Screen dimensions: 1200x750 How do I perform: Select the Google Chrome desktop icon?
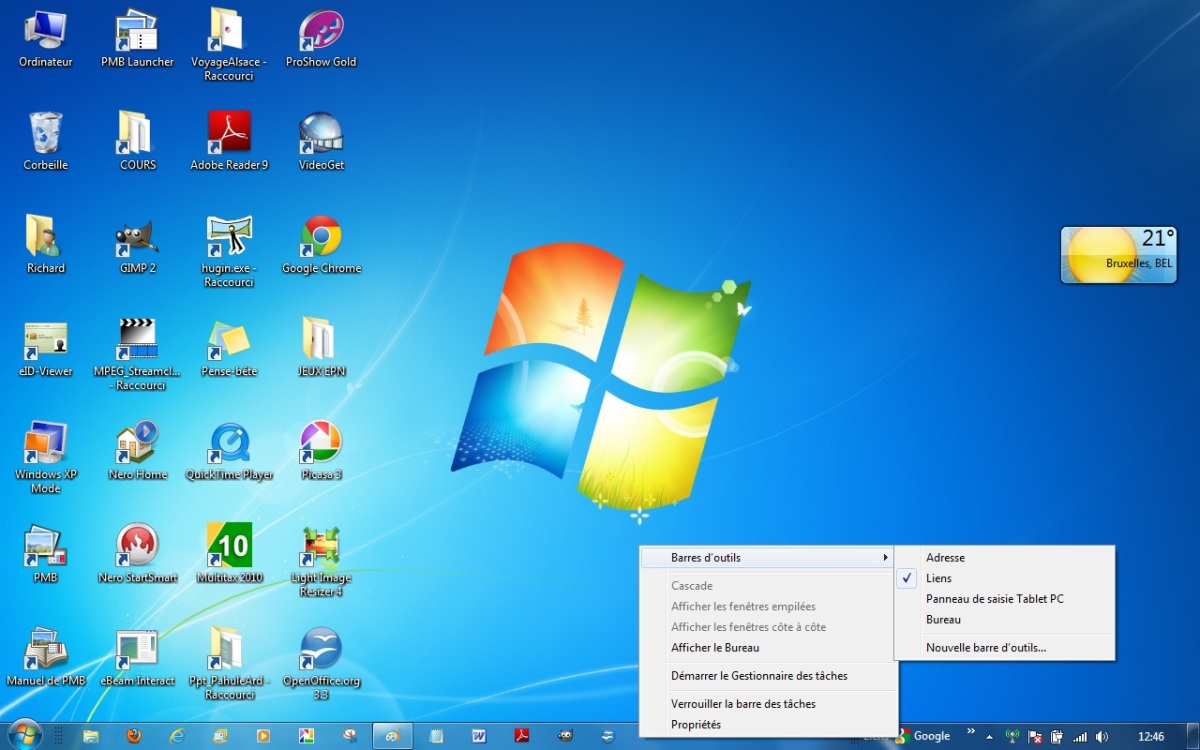[x=321, y=245]
